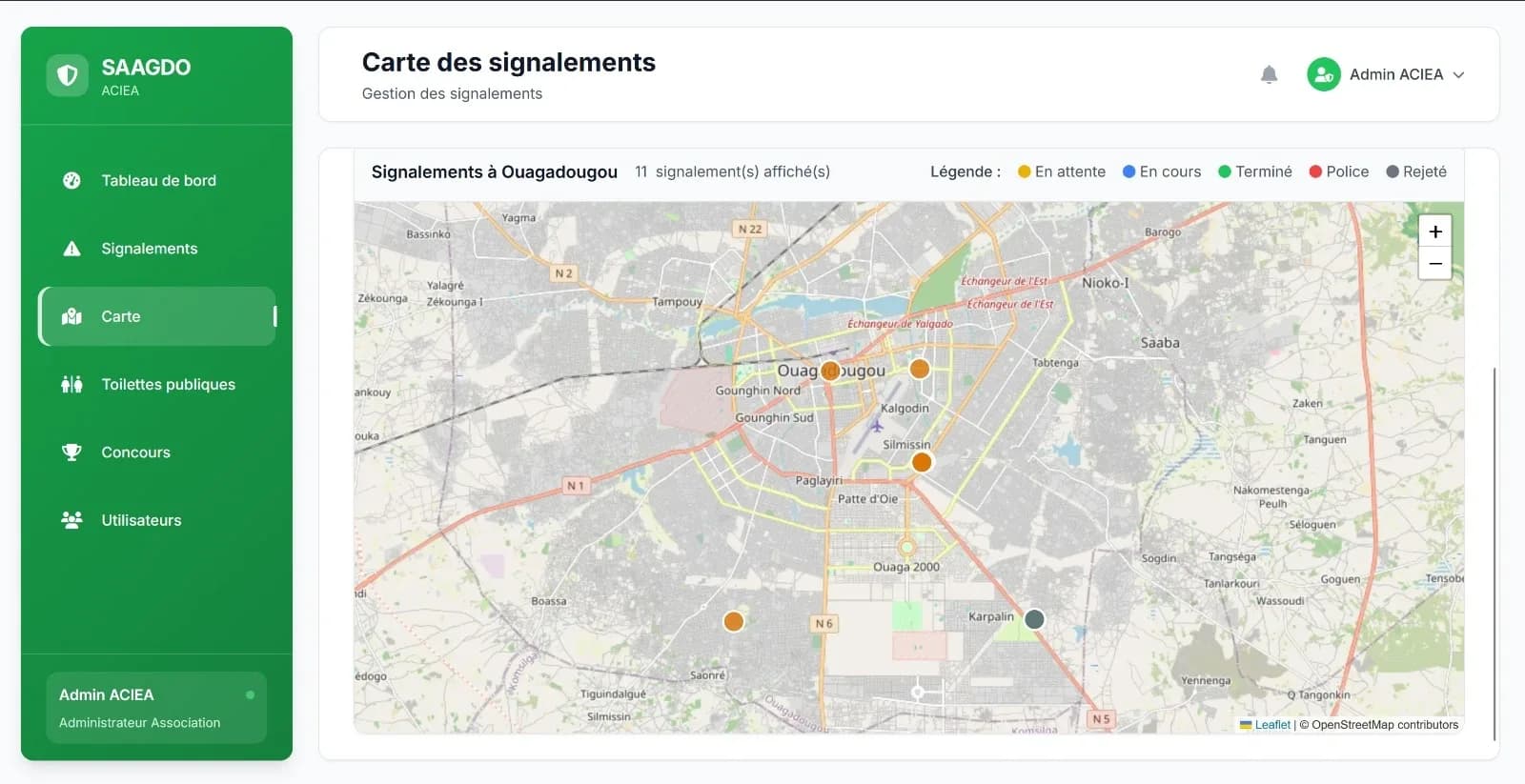Click the 'Administrateur Association' role text
1525x784 pixels.
tap(139, 723)
